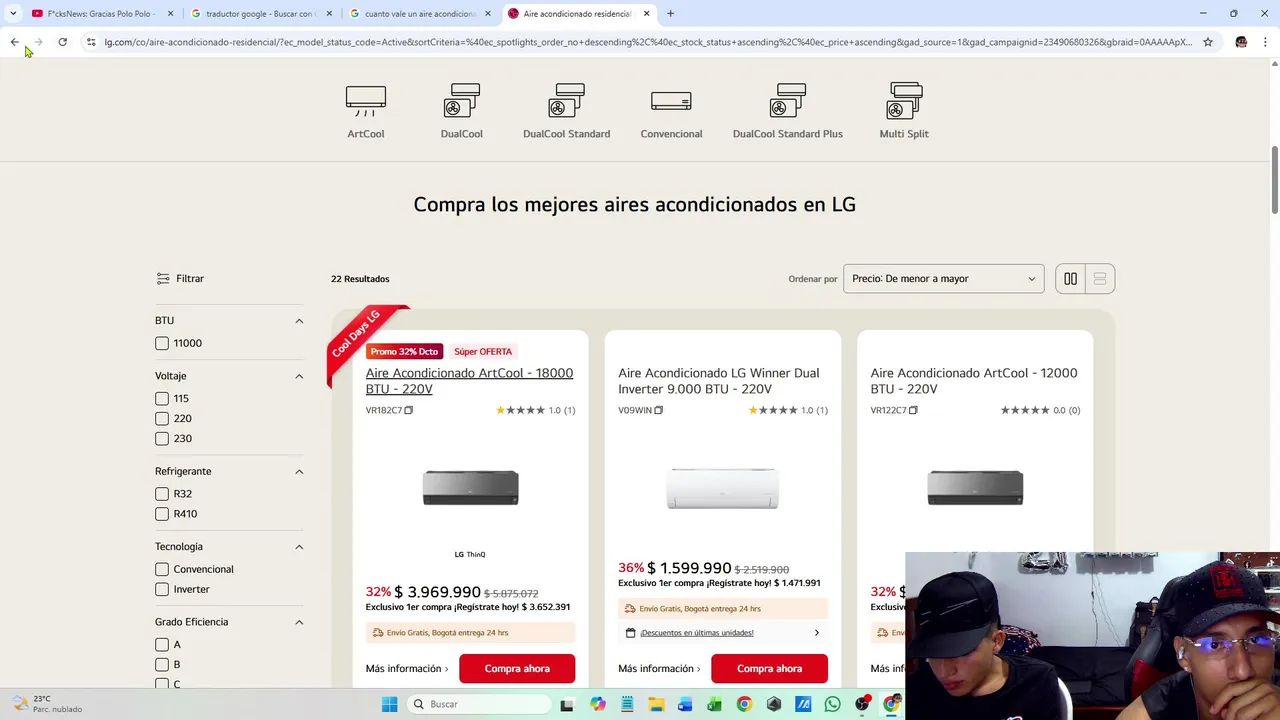Open weather widget showing 23°C

pyautogui.click(x=48, y=704)
